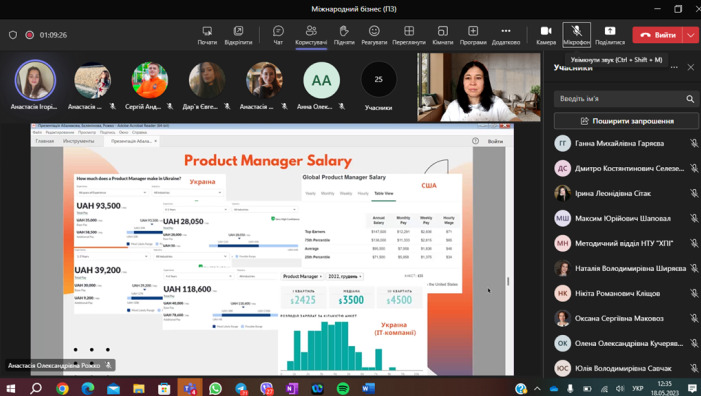Share screen with Поділитися icon
This screenshot has width=701, height=396.
coord(610,35)
